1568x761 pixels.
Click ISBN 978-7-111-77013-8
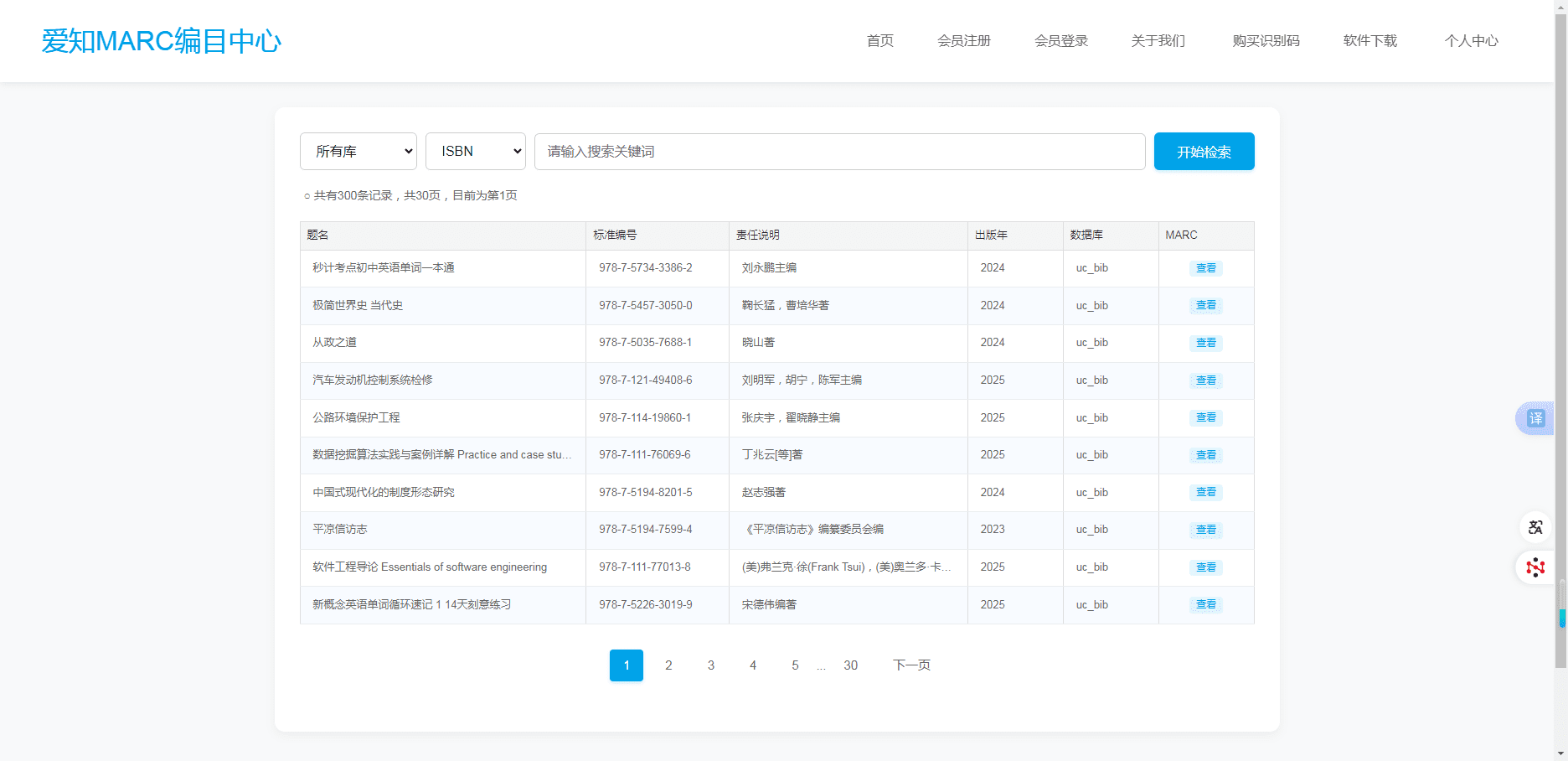[x=645, y=567]
